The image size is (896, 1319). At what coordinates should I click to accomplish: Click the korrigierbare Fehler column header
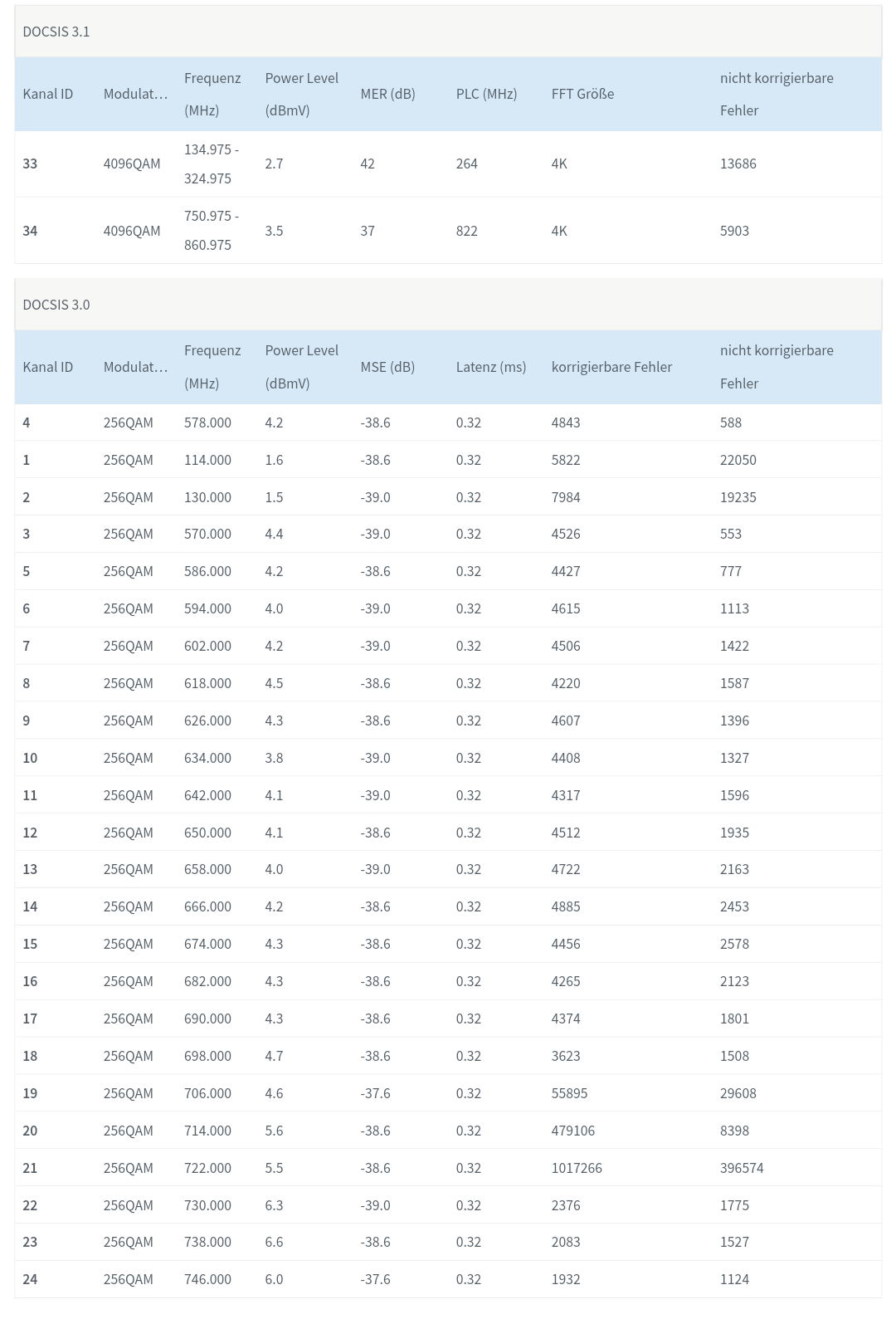point(611,367)
